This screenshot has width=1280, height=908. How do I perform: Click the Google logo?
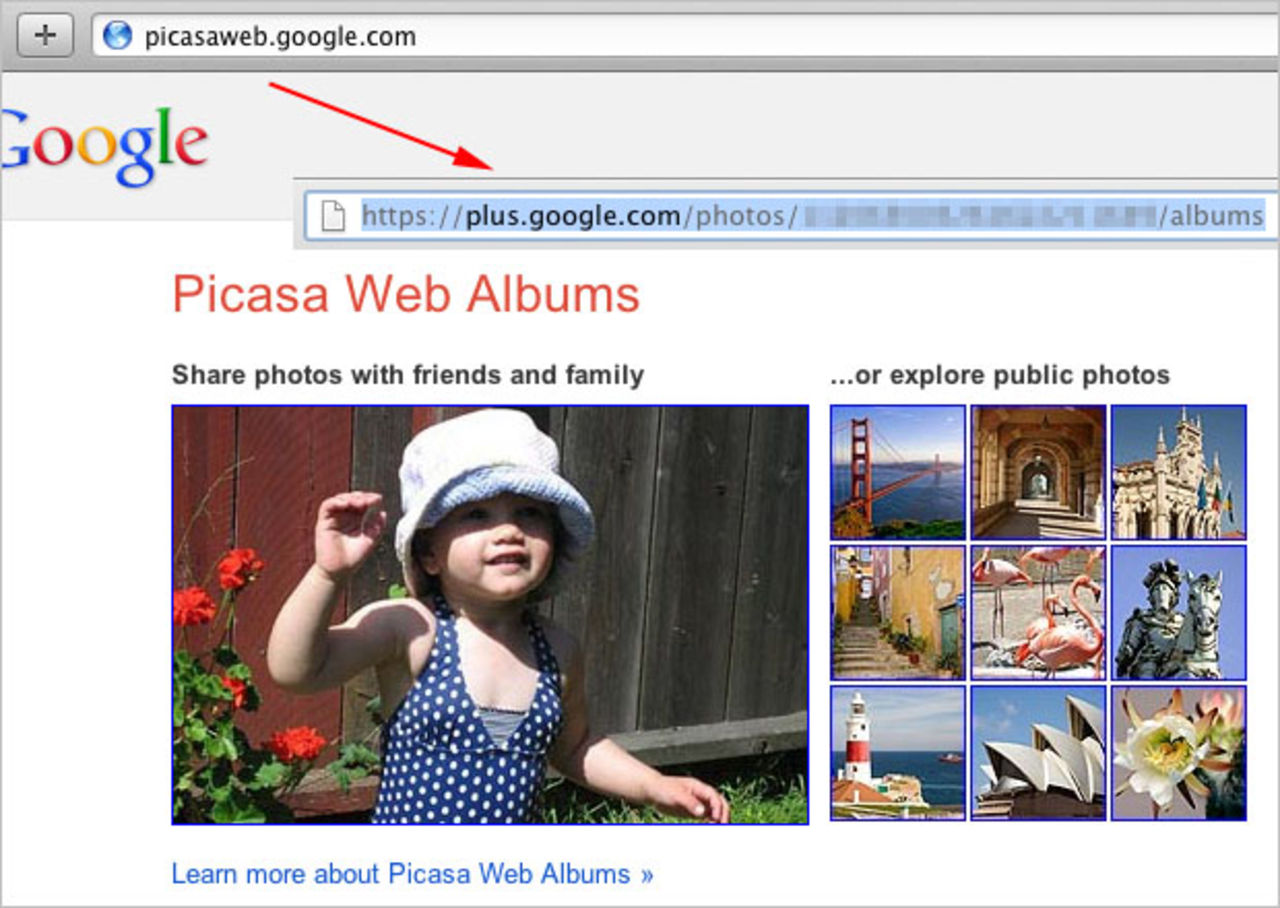pyautogui.click(x=100, y=140)
